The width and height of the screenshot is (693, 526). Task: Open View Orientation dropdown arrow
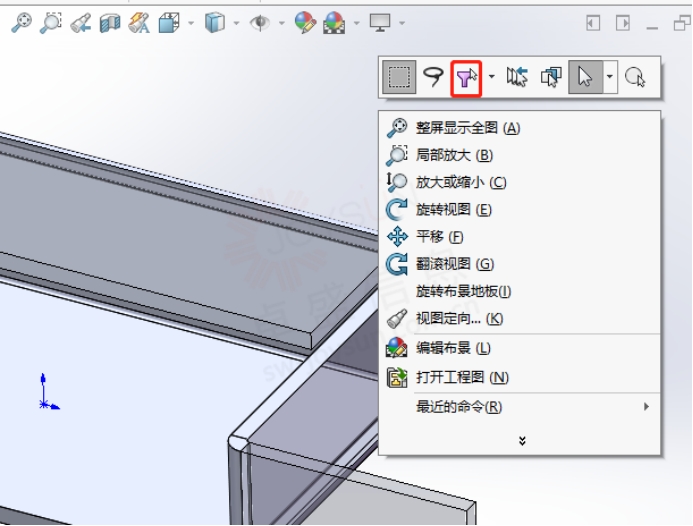click(x=191, y=23)
